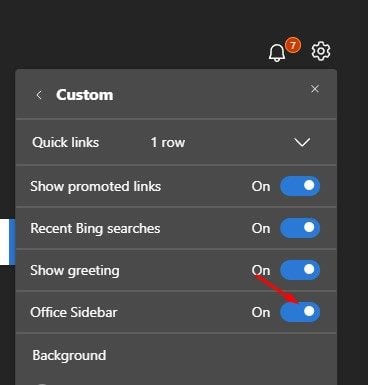
Task: Disable the Recent Bing searches switch
Action: coord(300,228)
